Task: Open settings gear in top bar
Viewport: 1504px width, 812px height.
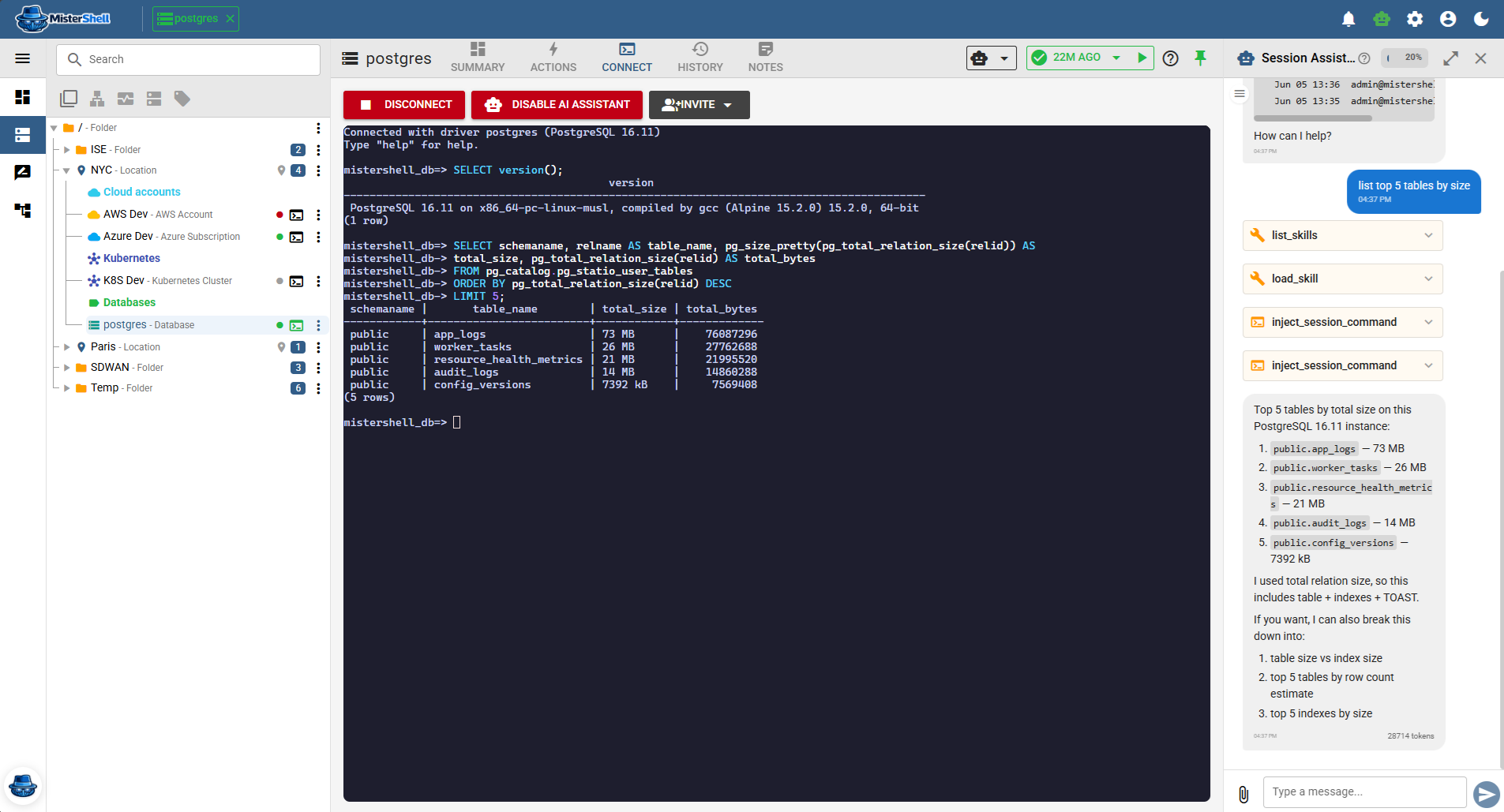Action: (x=1415, y=19)
